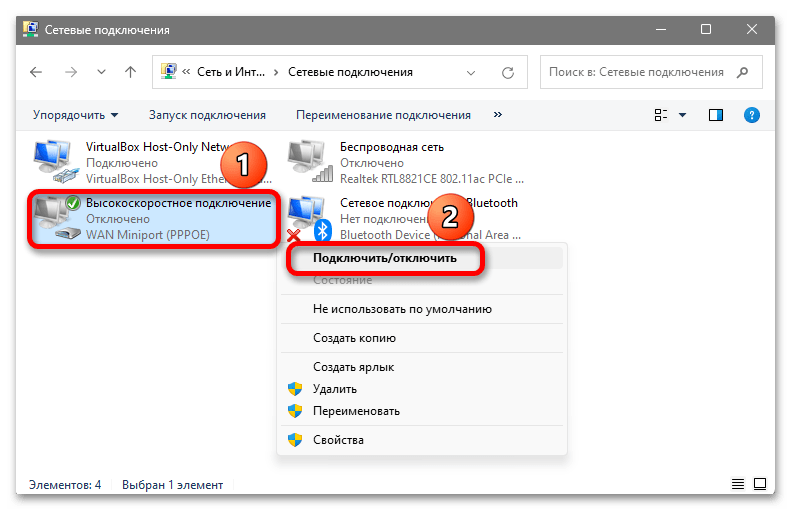Click the 'Выбран 1 элемент' status text

(172, 485)
